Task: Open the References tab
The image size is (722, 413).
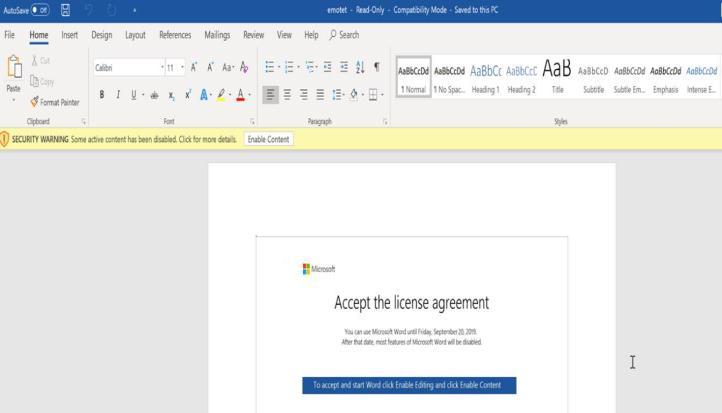Action: [x=175, y=35]
